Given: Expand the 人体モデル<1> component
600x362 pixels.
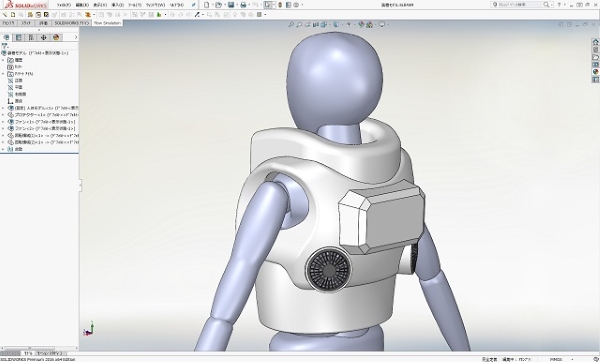Looking at the screenshot, I should point(3,108).
